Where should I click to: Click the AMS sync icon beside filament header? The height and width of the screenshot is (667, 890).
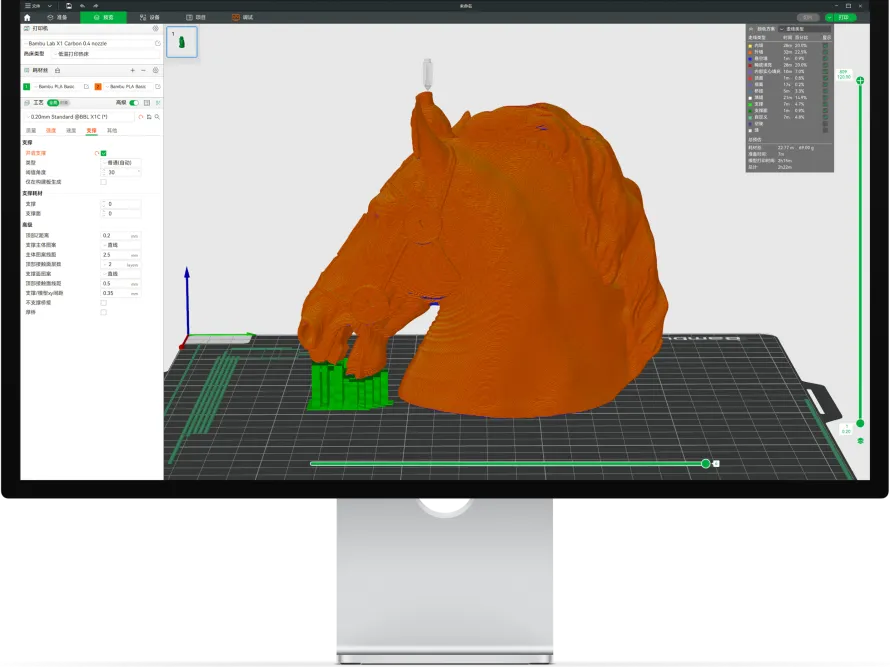(57, 70)
